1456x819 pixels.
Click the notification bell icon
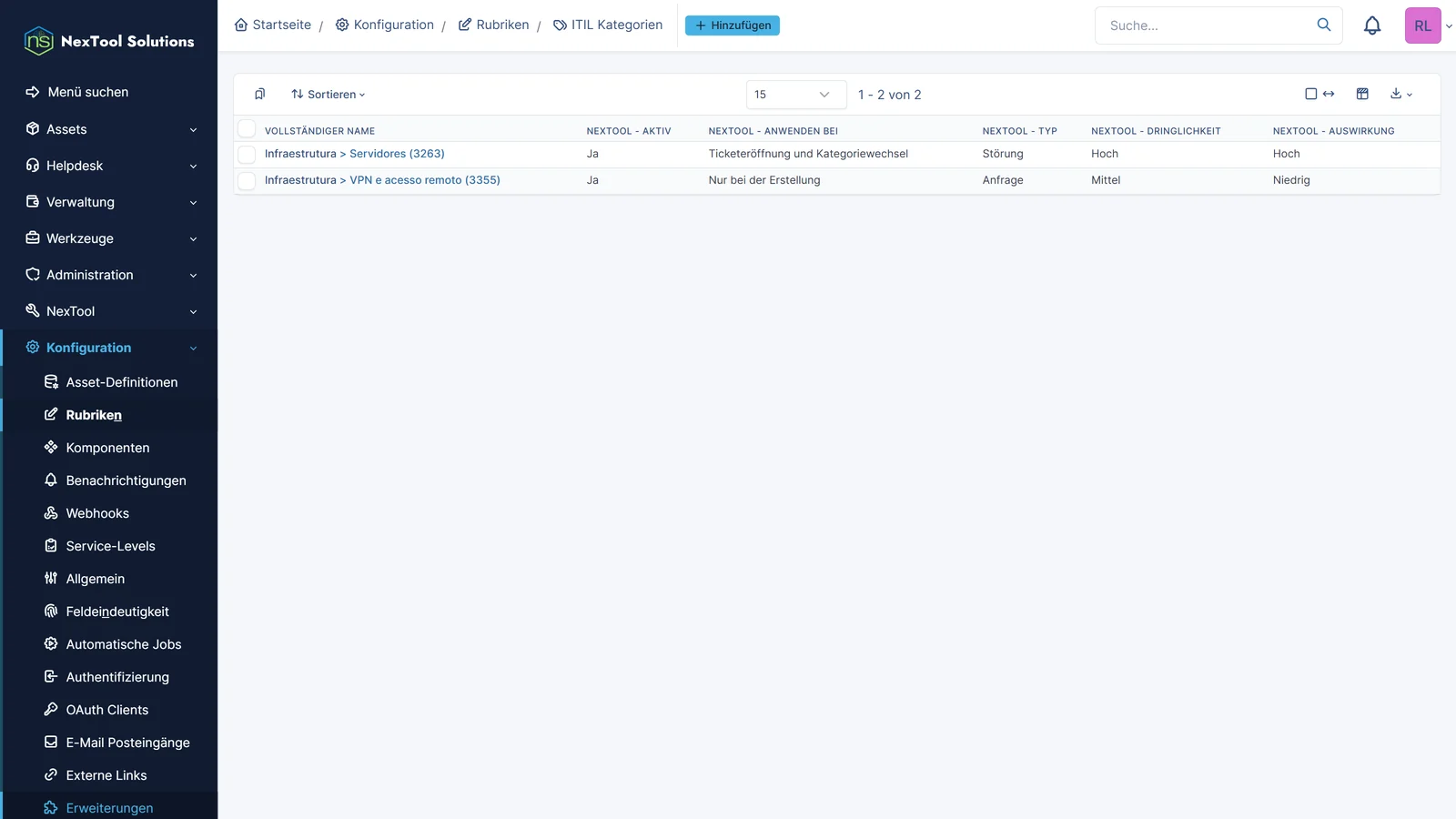(x=1372, y=25)
